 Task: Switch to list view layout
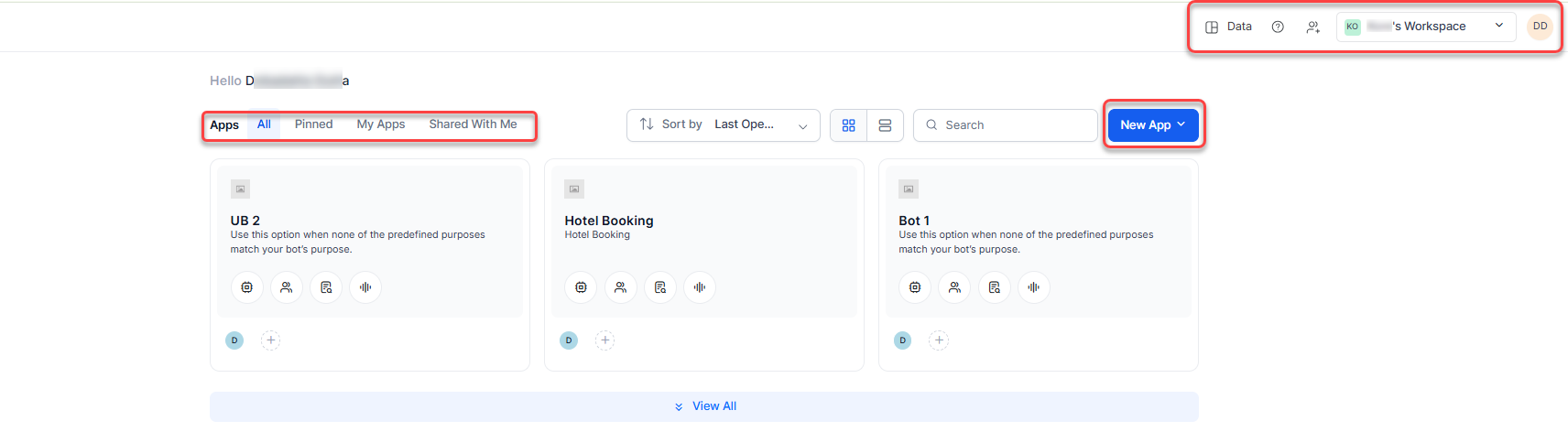click(x=885, y=125)
